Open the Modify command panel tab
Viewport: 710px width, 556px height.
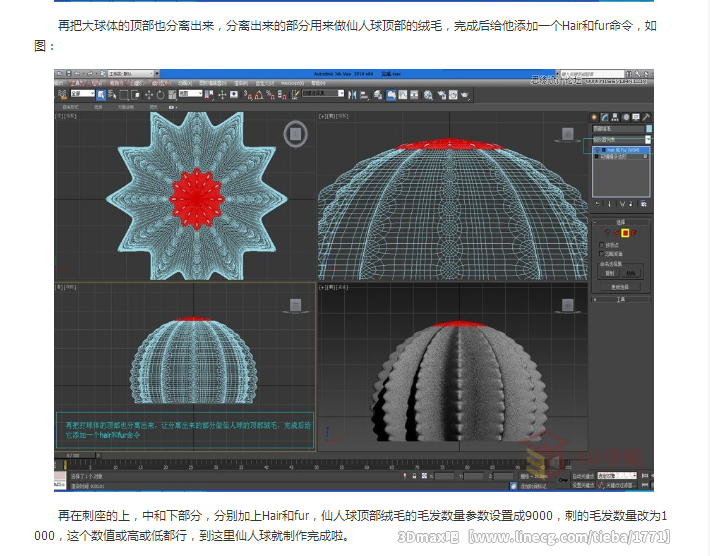(604, 117)
